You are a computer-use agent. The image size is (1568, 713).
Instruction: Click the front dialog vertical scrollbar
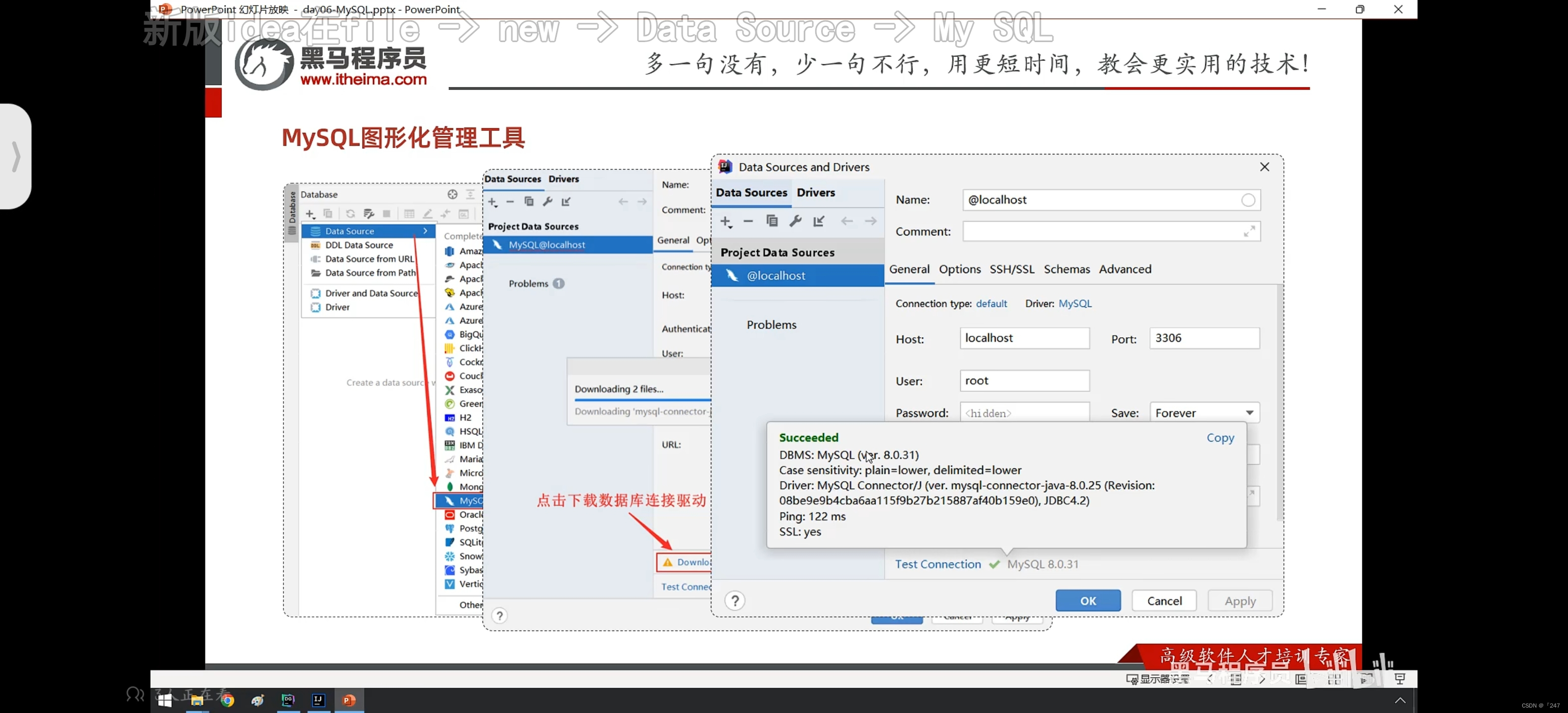(x=1279, y=402)
